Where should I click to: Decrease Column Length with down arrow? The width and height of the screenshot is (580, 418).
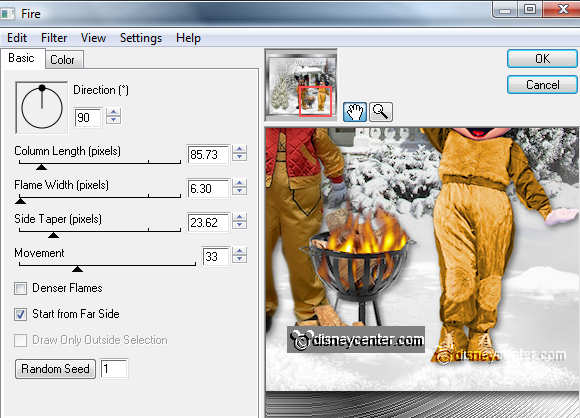tap(240, 157)
